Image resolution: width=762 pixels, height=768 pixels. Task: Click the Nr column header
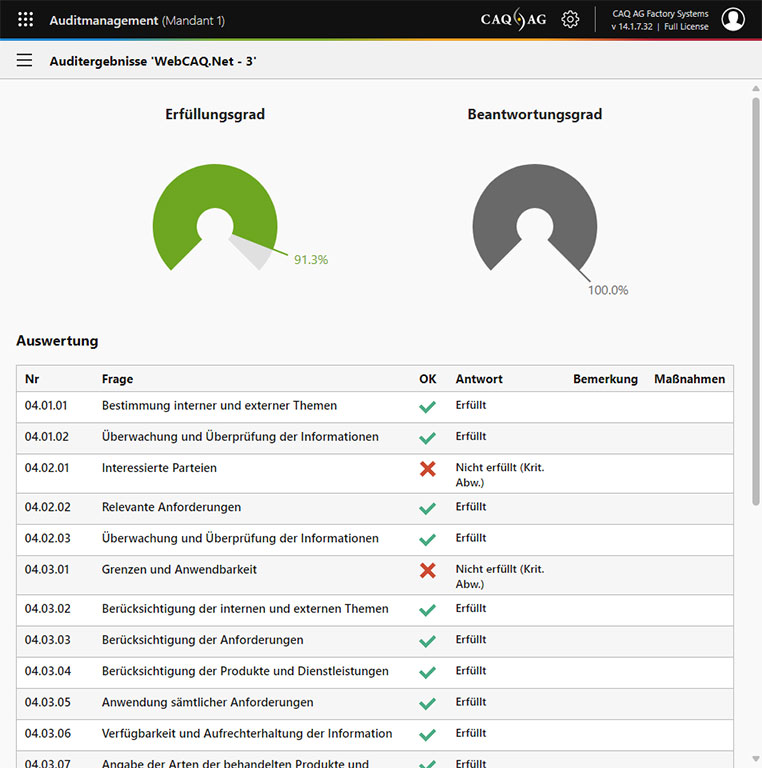click(32, 379)
